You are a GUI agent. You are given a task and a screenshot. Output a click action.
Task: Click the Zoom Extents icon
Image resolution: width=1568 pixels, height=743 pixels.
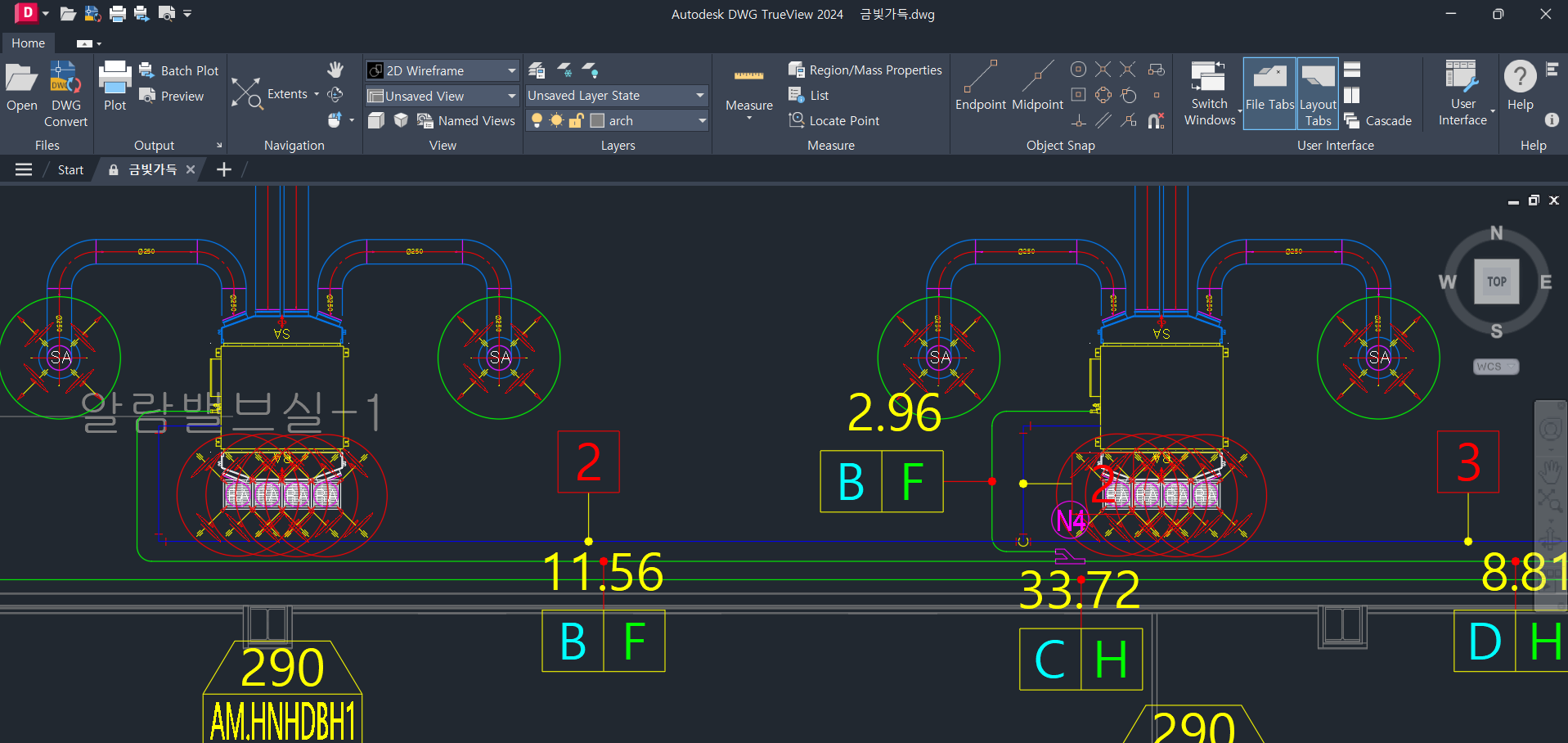[246, 93]
